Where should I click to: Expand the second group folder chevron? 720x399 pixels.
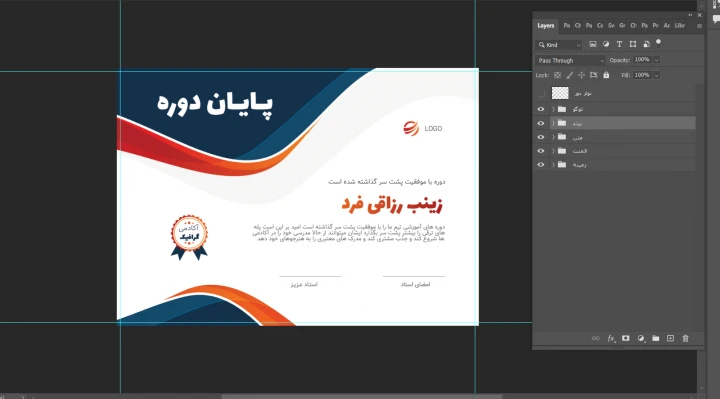point(553,123)
